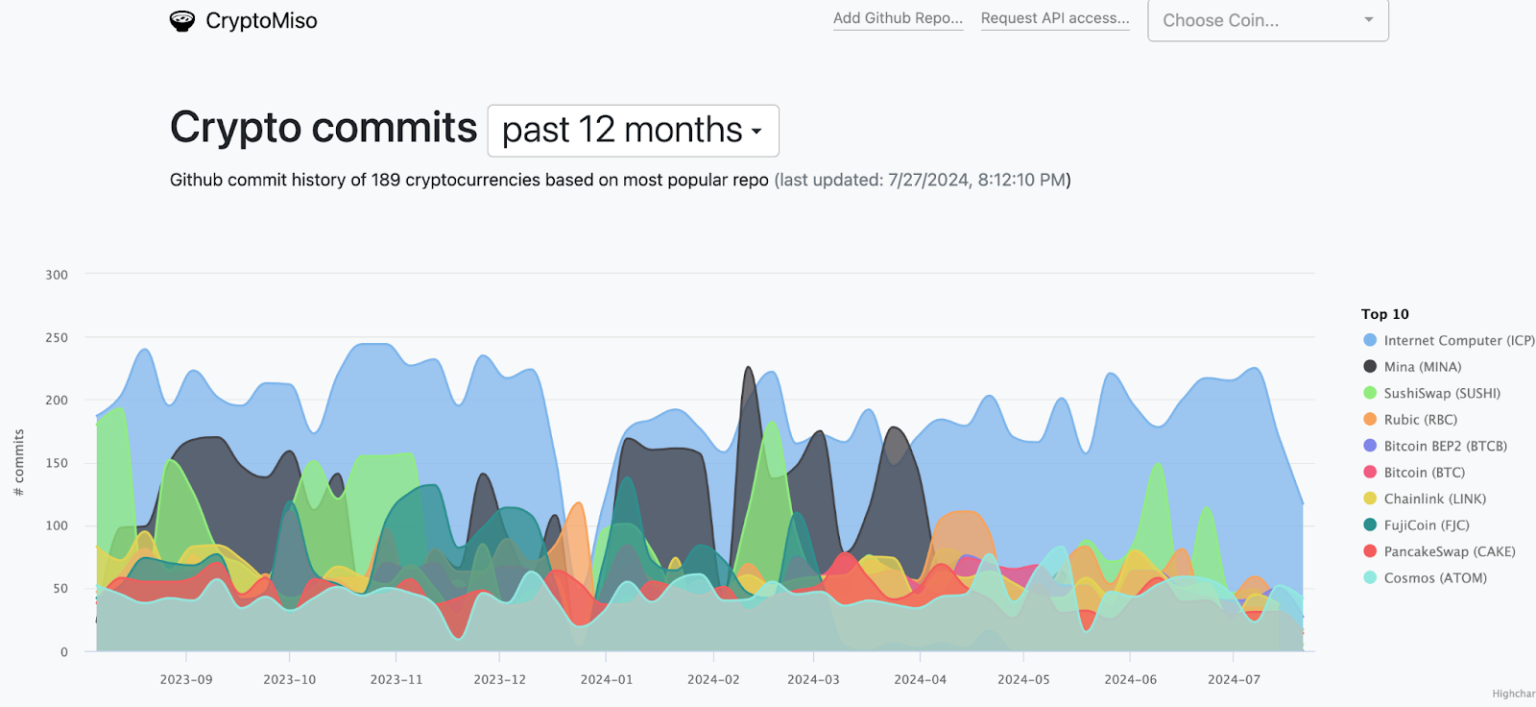The width and height of the screenshot is (1536, 707).
Task: Click the teal FujiCoin (FJC) legend dot
Action: (x=1369, y=525)
